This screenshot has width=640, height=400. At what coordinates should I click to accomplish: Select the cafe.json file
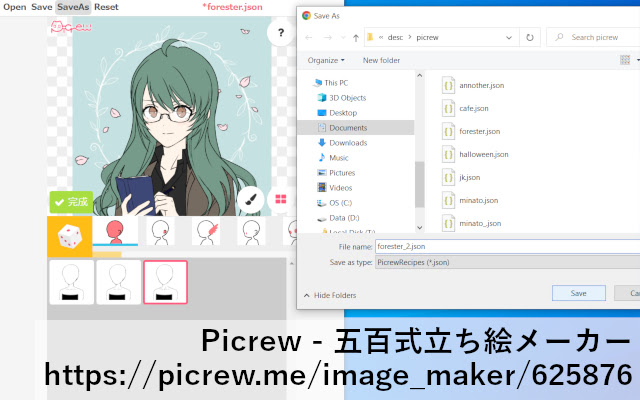[465, 108]
